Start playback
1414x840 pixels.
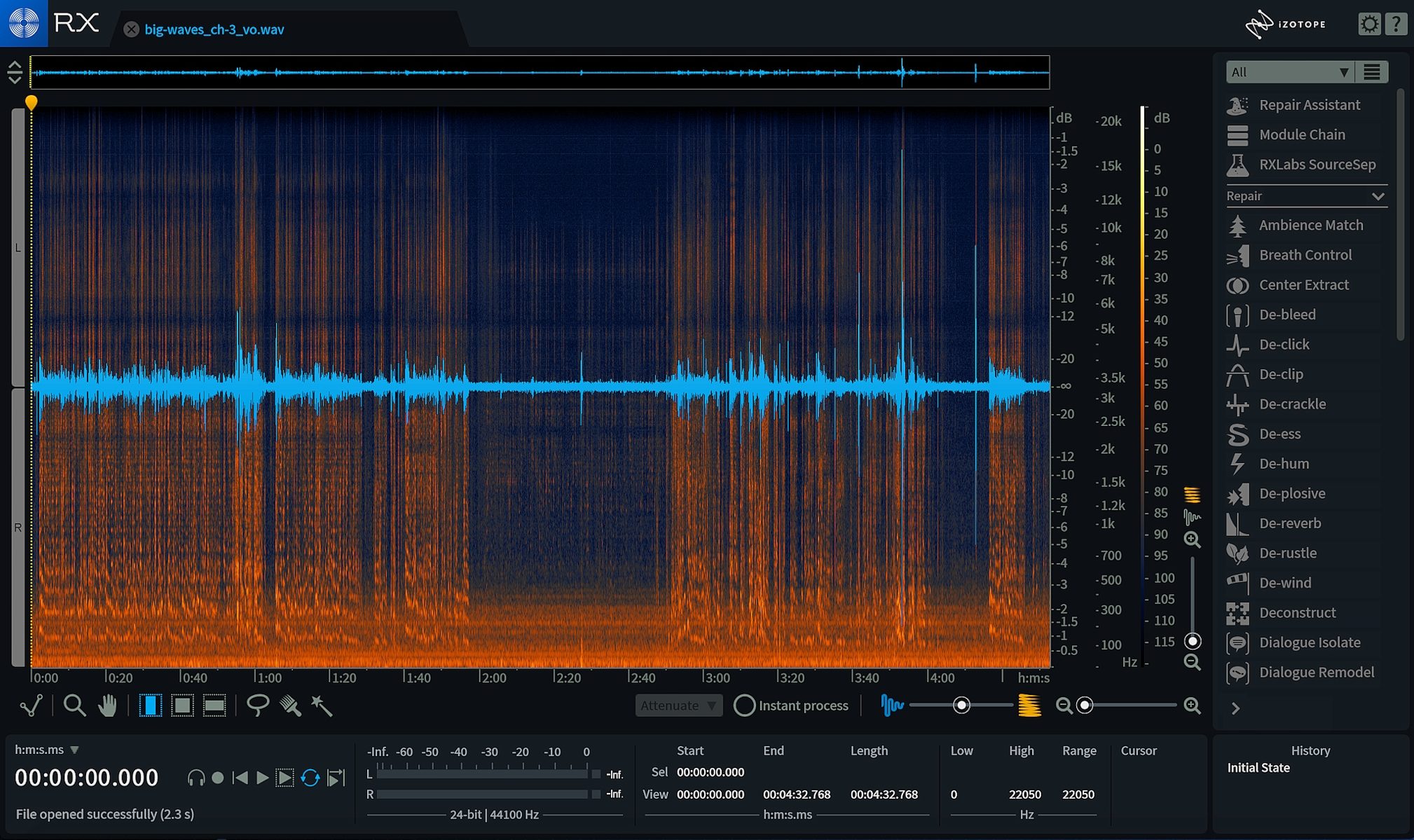262,778
